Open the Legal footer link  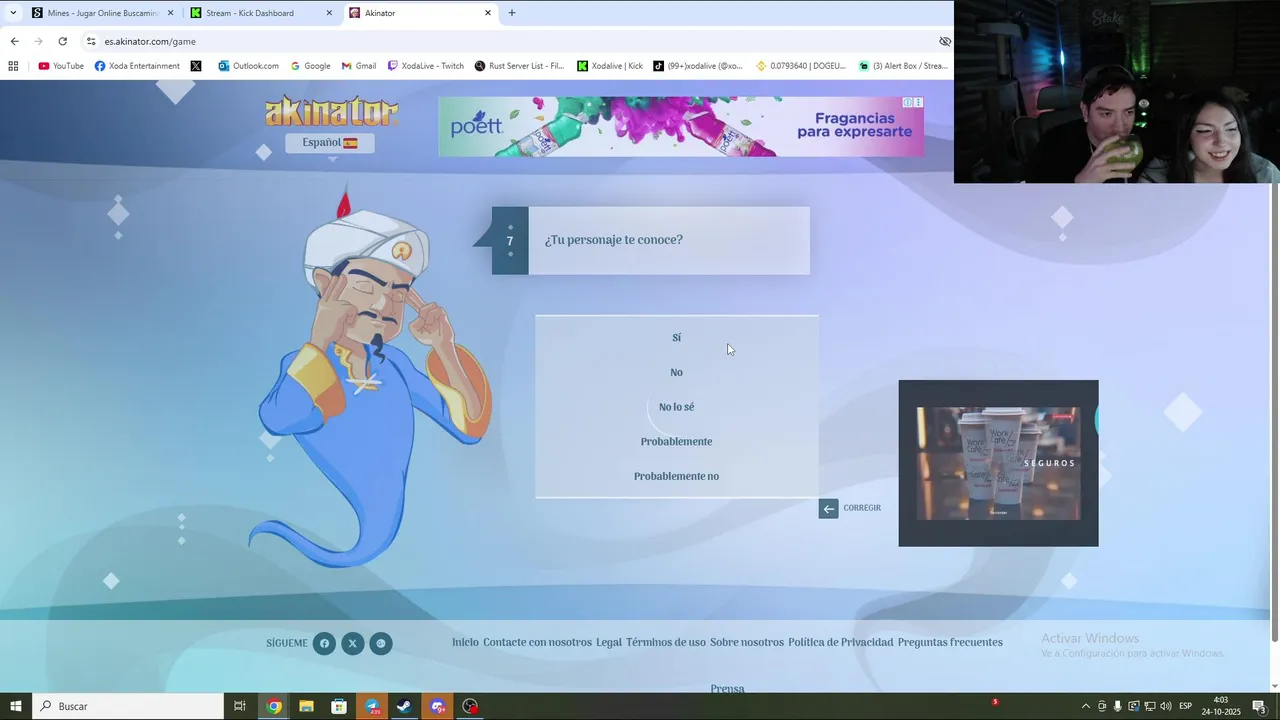(609, 642)
